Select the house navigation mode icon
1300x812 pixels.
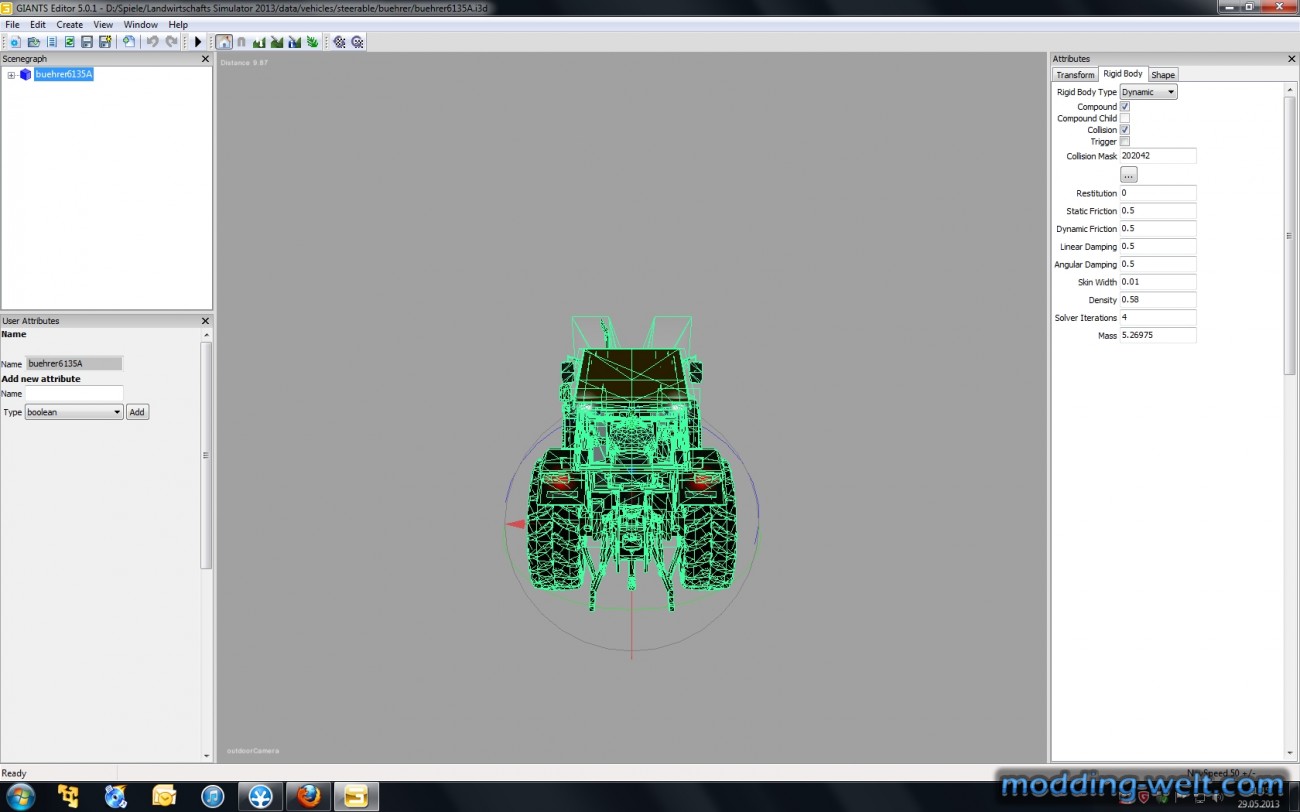coord(224,42)
